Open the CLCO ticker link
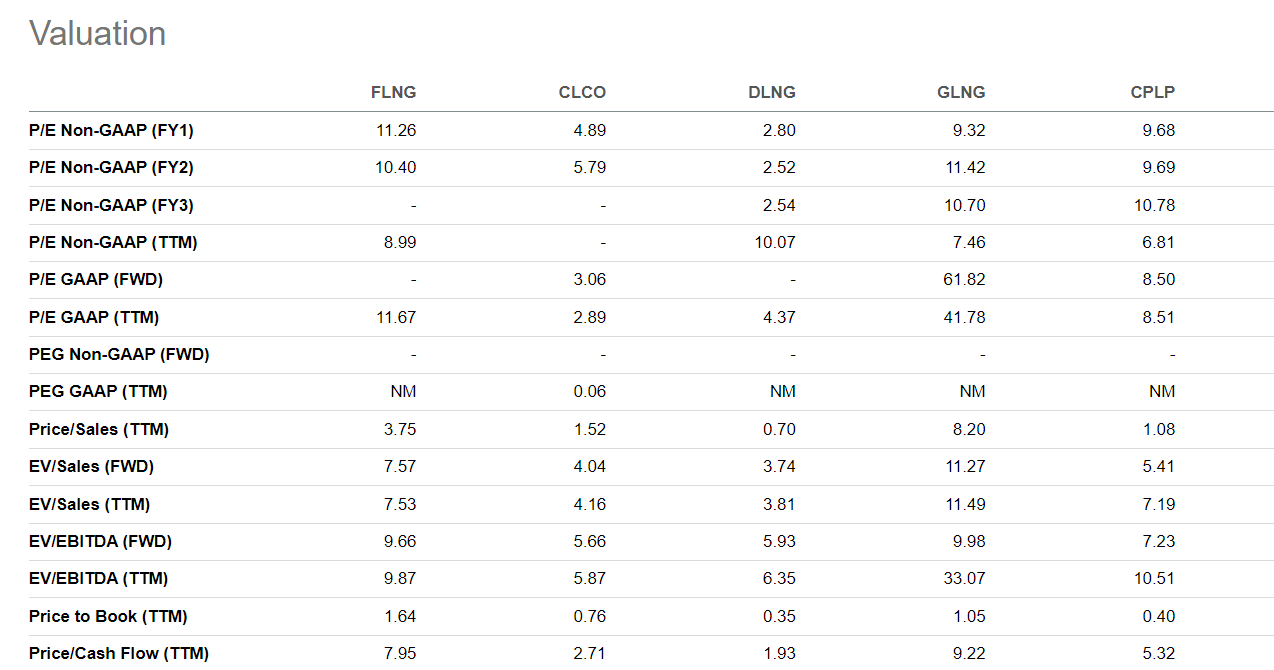 (582, 92)
